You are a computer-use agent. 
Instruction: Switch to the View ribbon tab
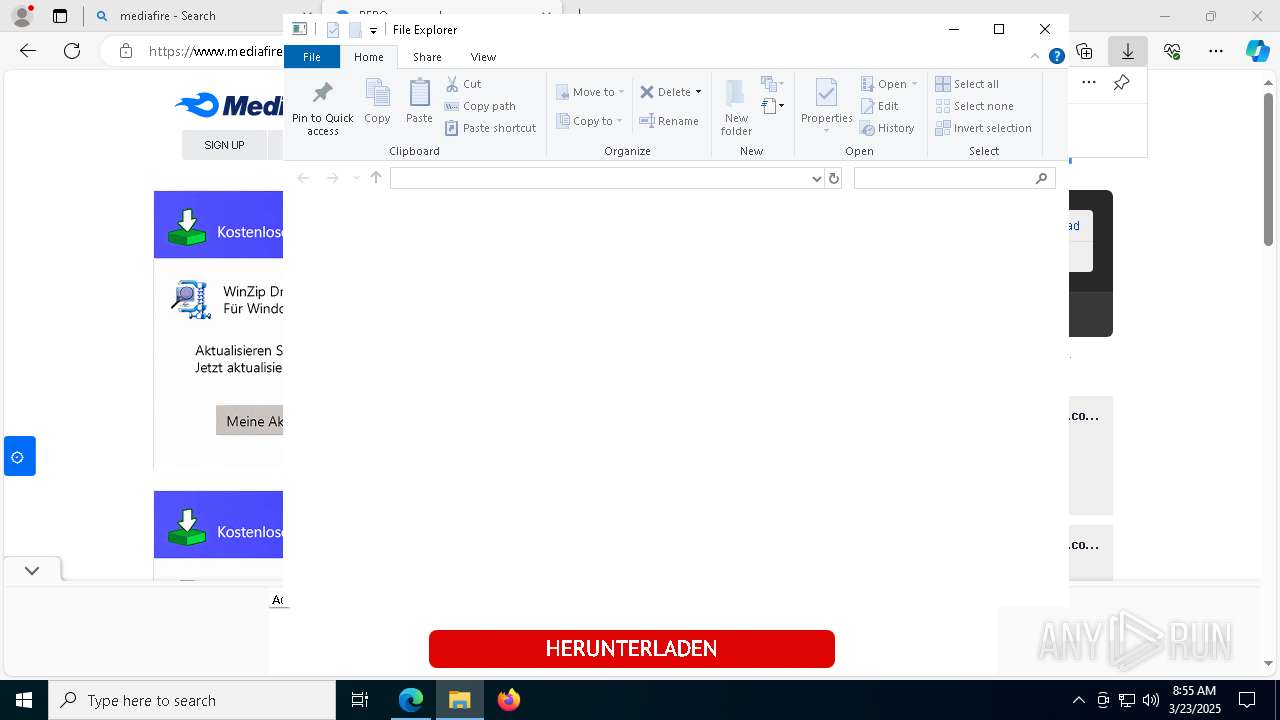(483, 57)
